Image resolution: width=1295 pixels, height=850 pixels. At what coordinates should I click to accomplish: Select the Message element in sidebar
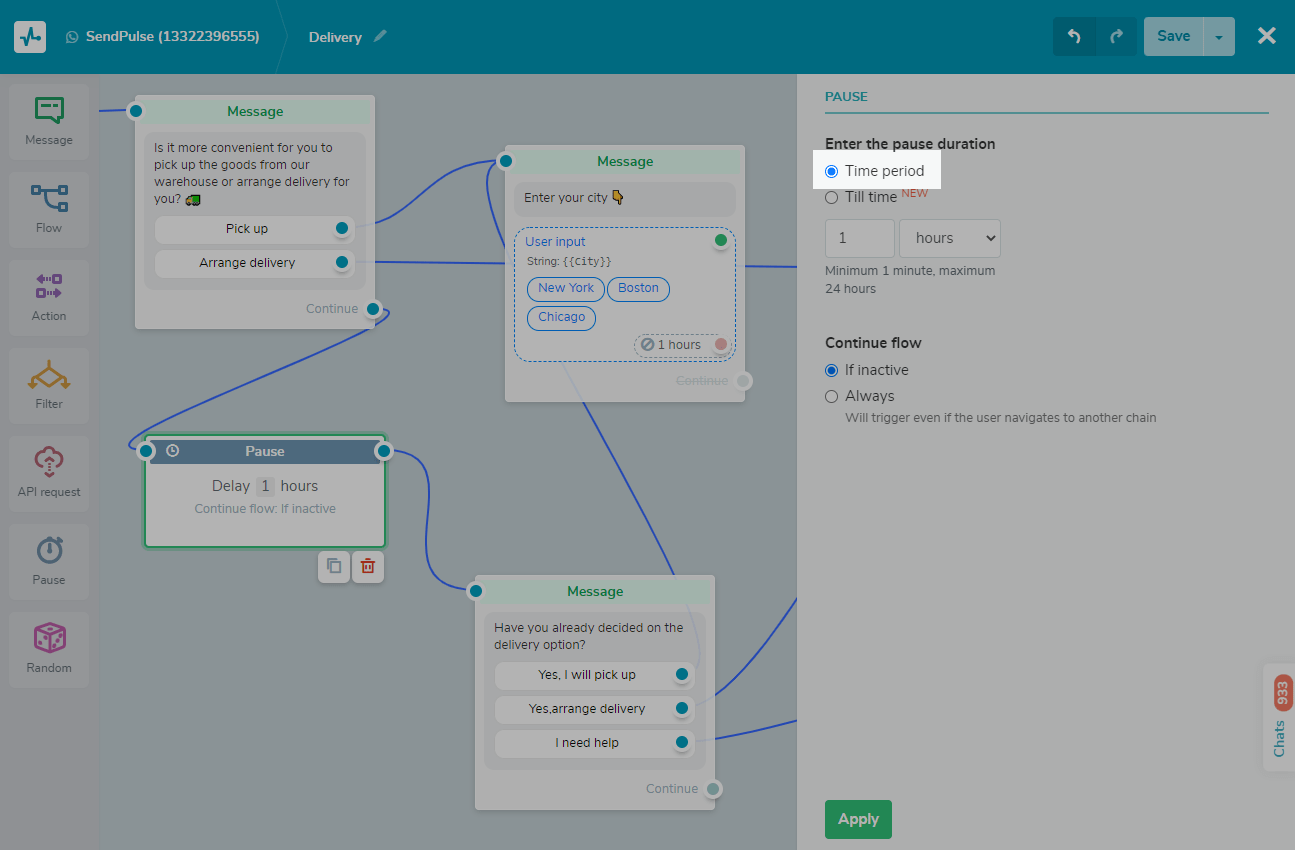pos(49,122)
